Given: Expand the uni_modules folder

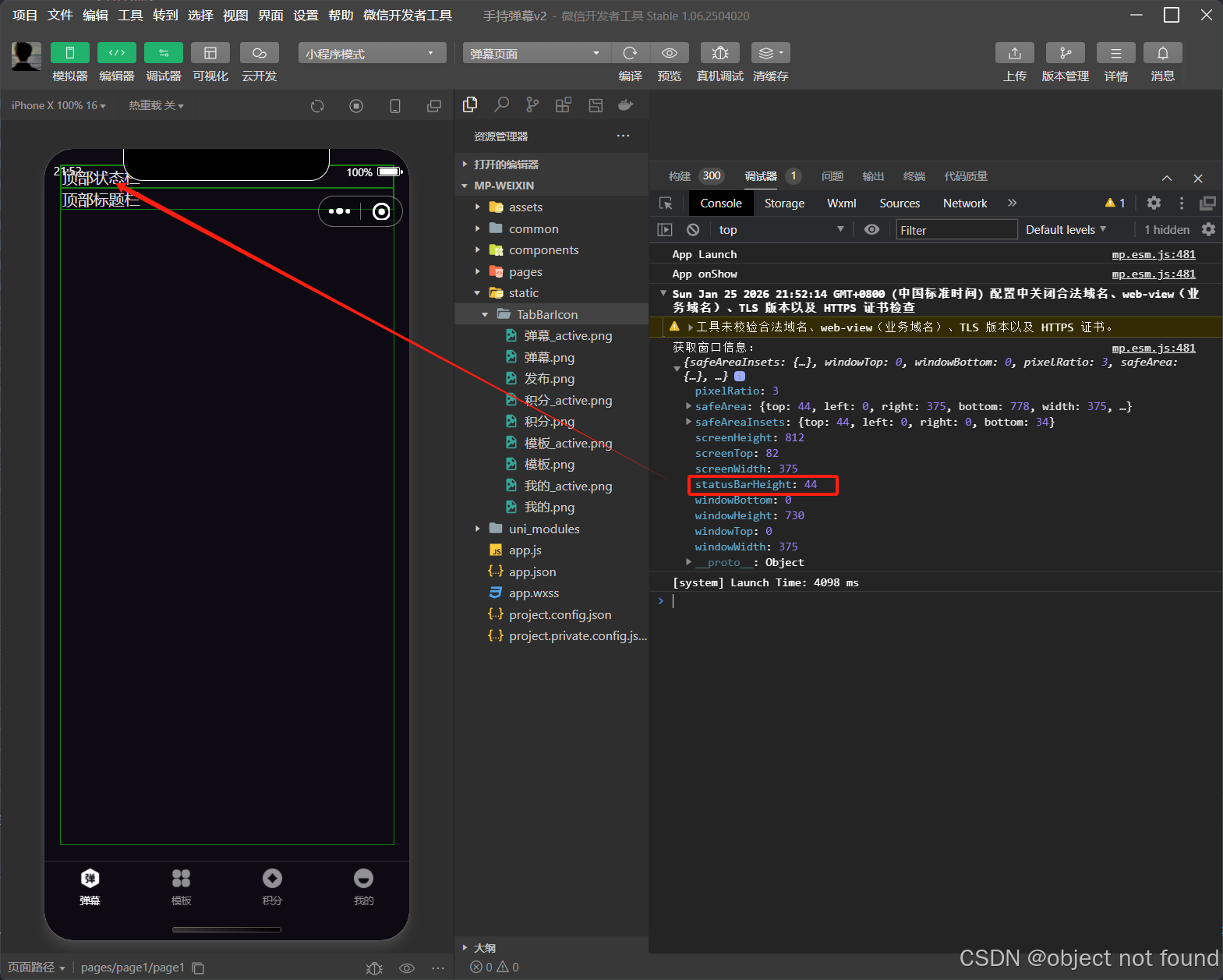Looking at the screenshot, I should (551, 529).
